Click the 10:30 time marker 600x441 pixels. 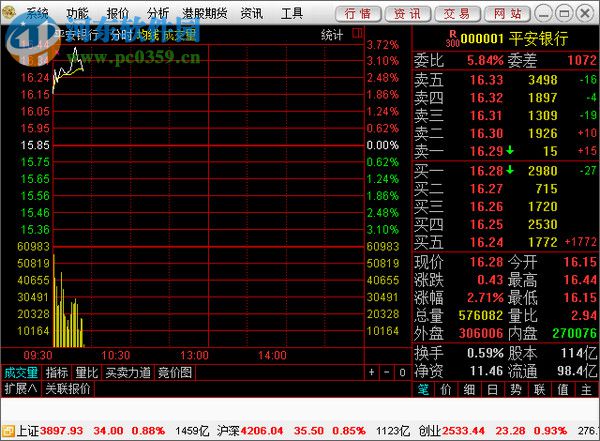tap(116, 356)
